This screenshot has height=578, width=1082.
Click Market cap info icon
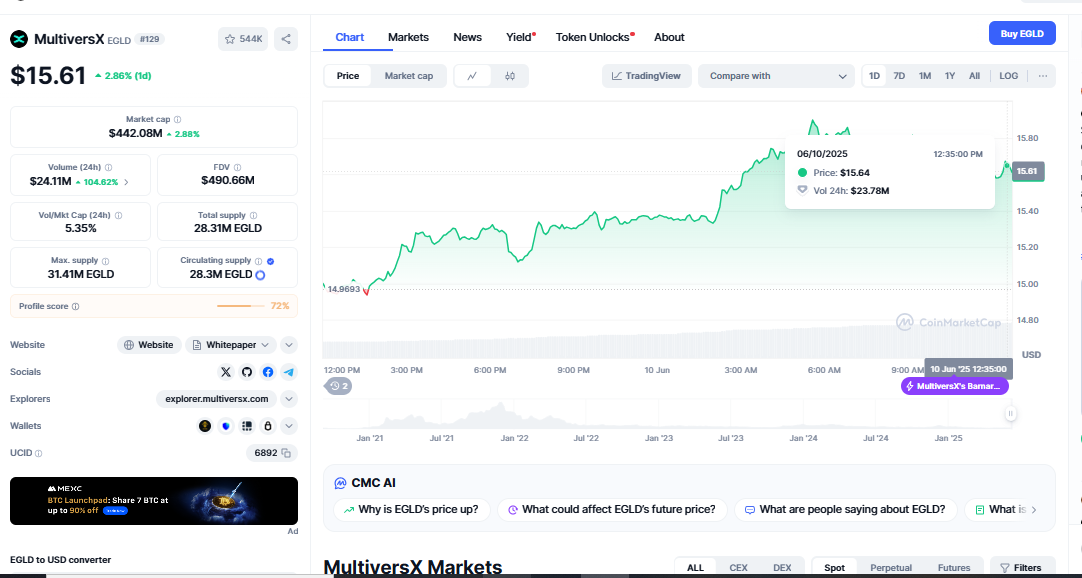click(178, 119)
